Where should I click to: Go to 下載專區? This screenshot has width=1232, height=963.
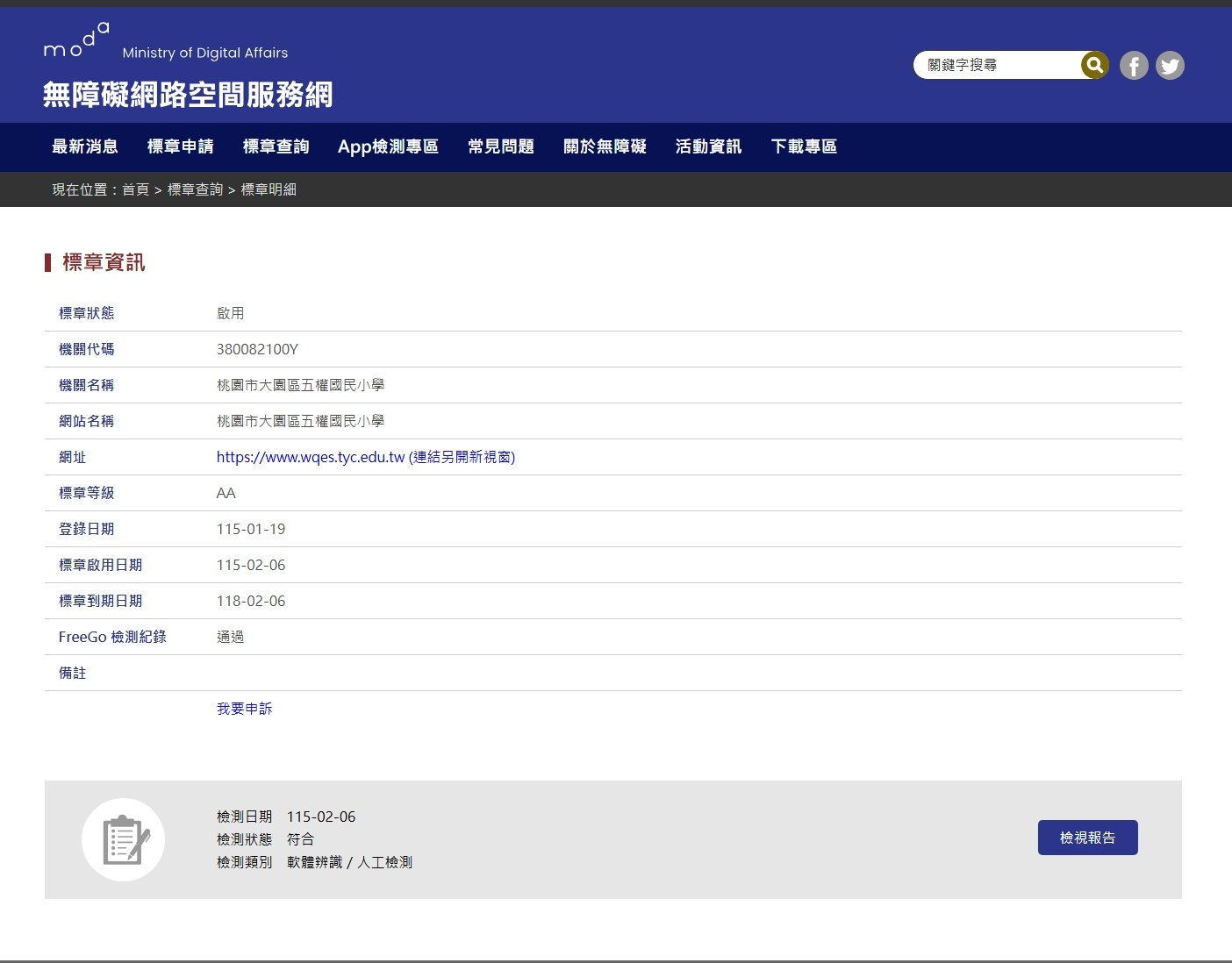[x=804, y=146]
